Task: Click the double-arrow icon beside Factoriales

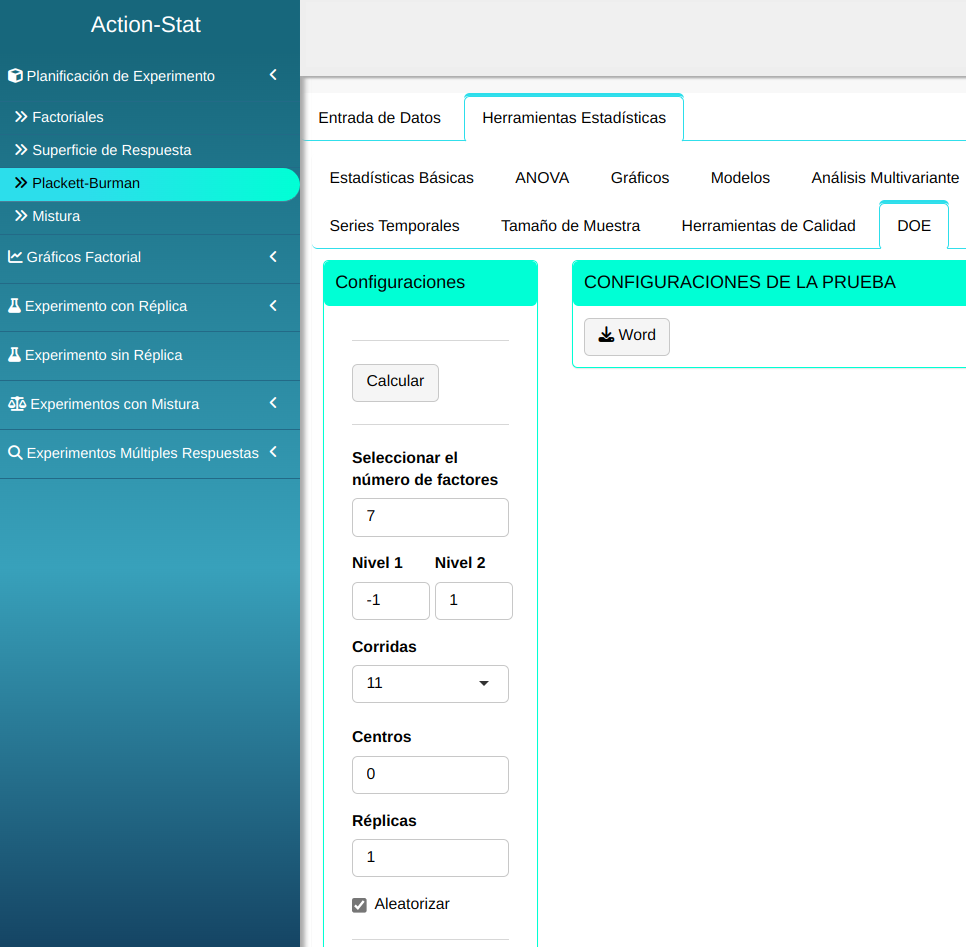Action: tap(21, 117)
